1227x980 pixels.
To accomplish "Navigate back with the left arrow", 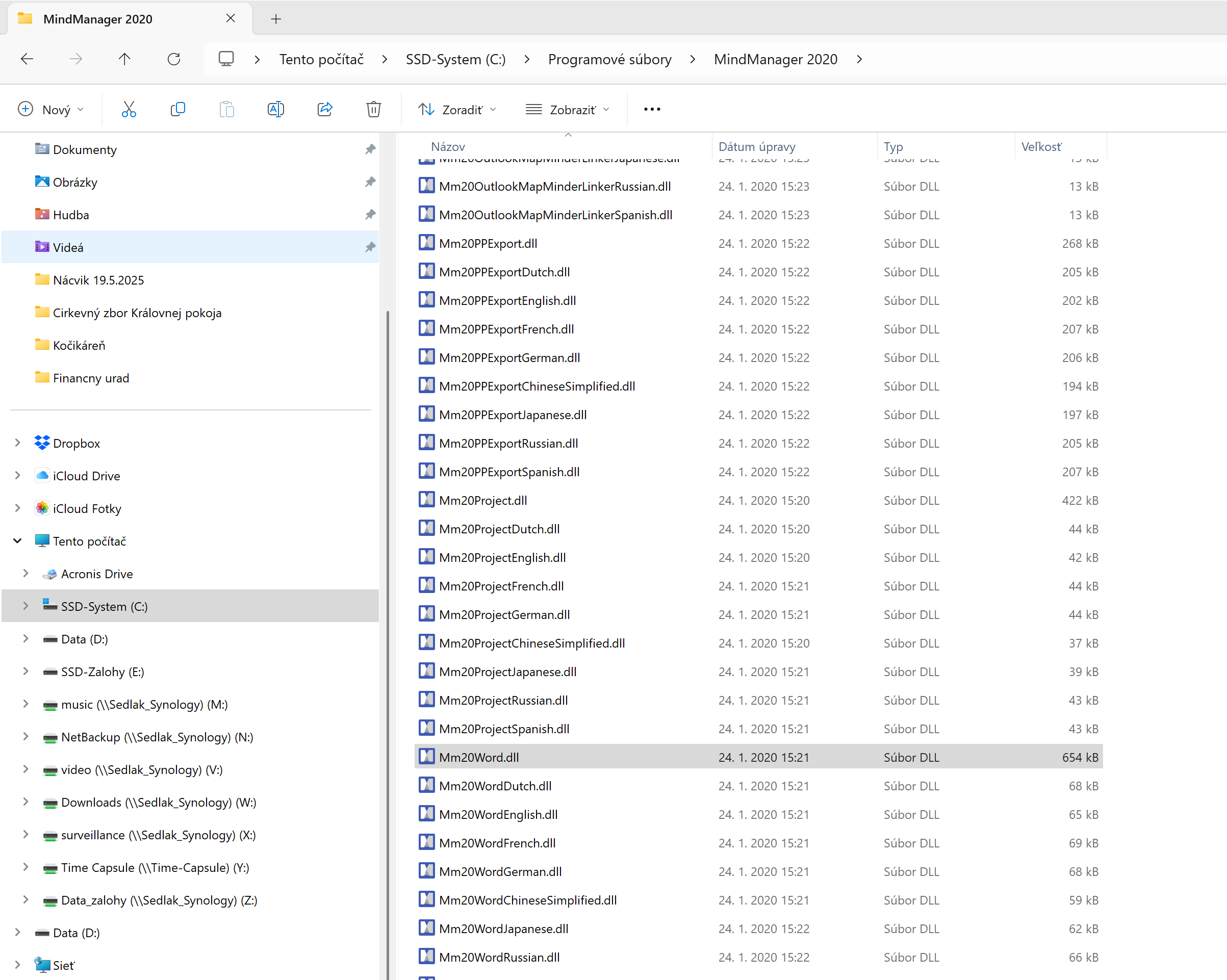I will (x=27, y=59).
